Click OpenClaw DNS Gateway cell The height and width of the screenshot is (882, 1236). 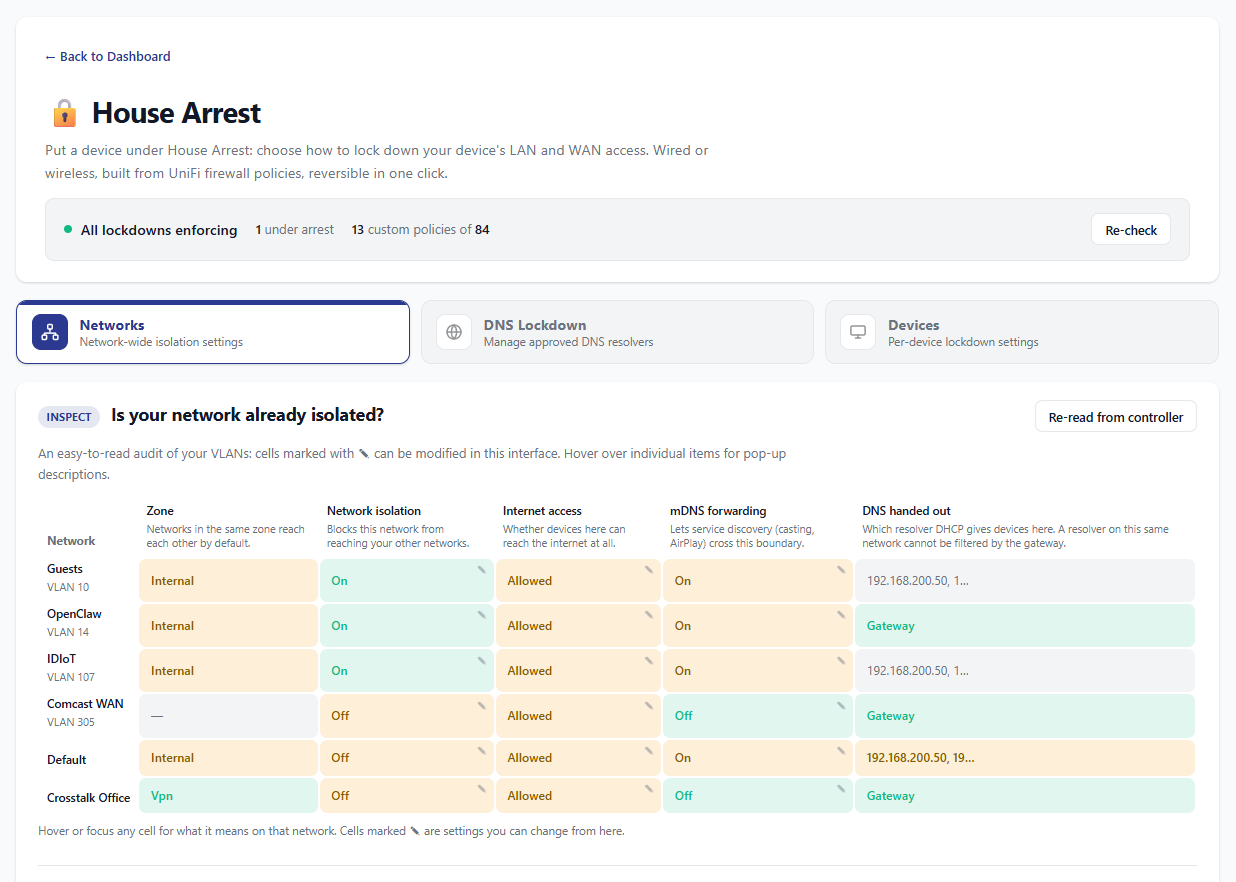(1025, 625)
